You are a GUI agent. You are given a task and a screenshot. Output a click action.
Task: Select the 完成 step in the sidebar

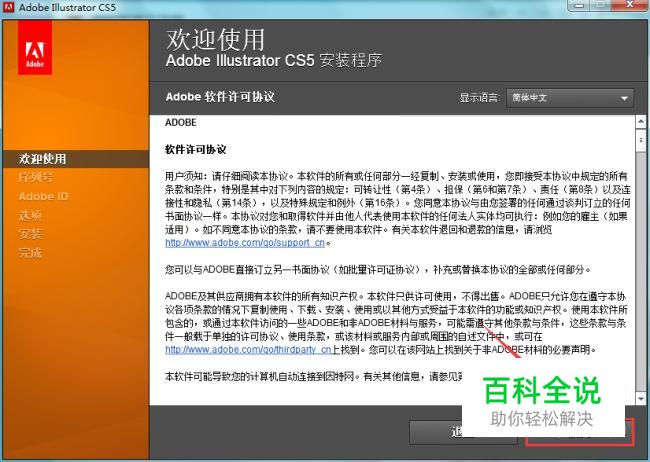[30, 253]
